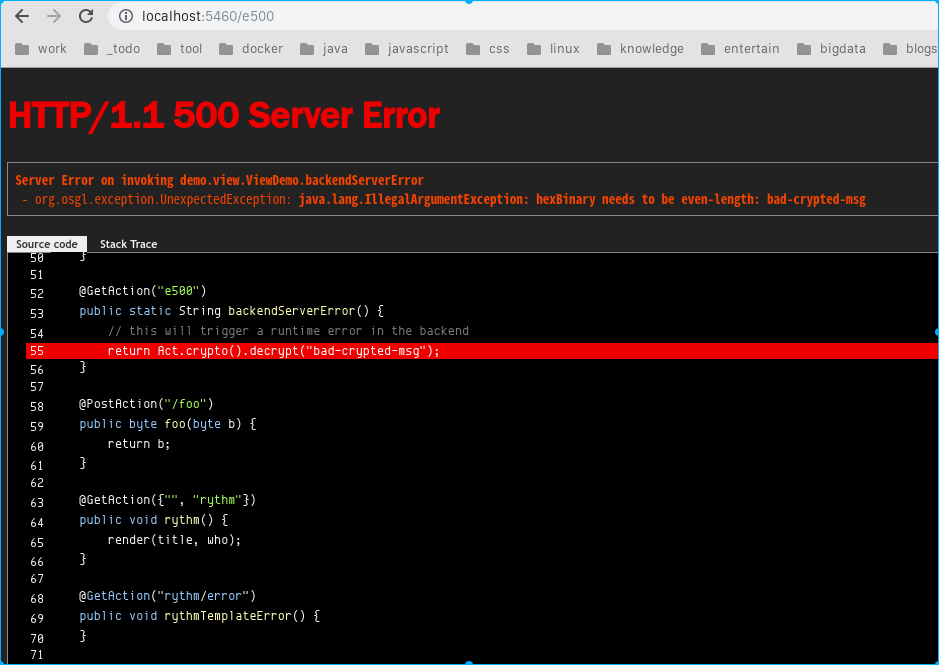Image resolution: width=939 pixels, height=665 pixels.
Task: Expand the knowledge bookmarks folder
Action: [640, 48]
